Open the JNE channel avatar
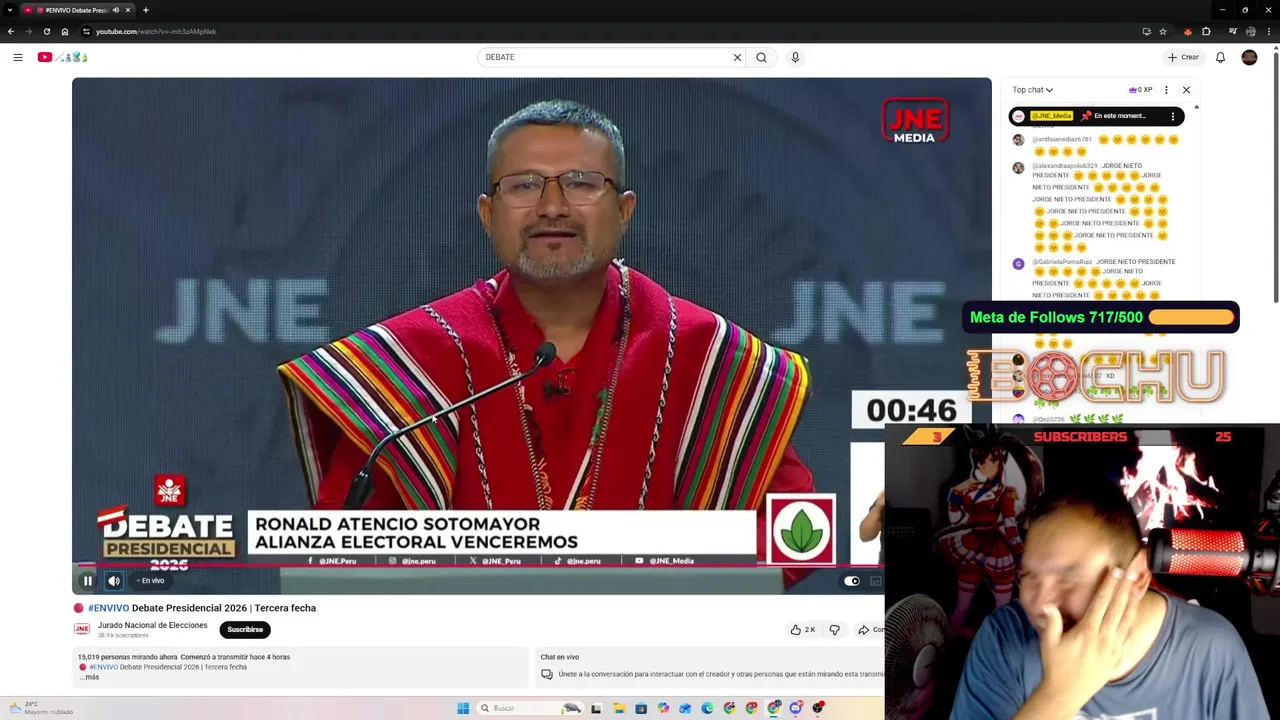 (82, 629)
